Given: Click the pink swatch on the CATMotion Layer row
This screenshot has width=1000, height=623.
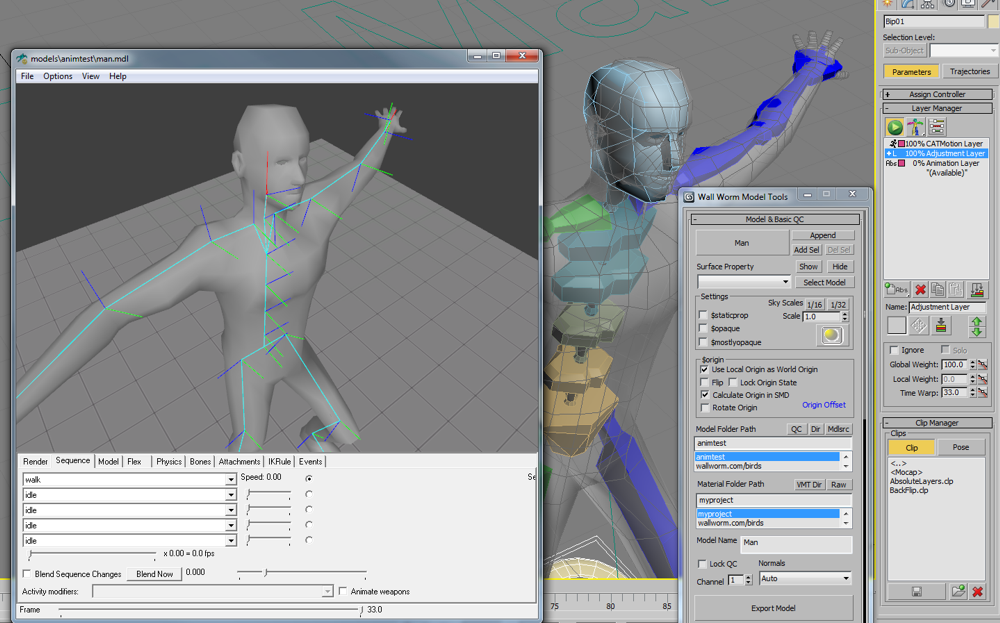Looking at the screenshot, I should 902,144.
